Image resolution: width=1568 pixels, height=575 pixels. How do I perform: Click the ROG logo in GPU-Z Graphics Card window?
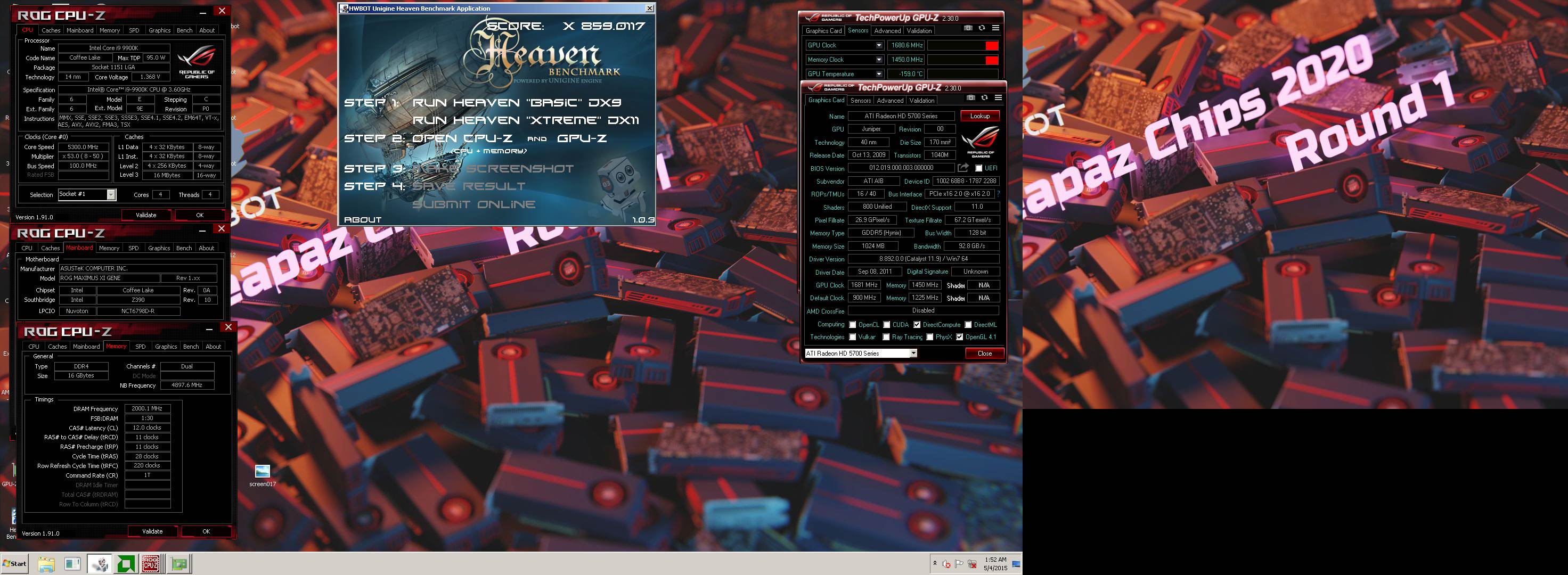point(981,142)
